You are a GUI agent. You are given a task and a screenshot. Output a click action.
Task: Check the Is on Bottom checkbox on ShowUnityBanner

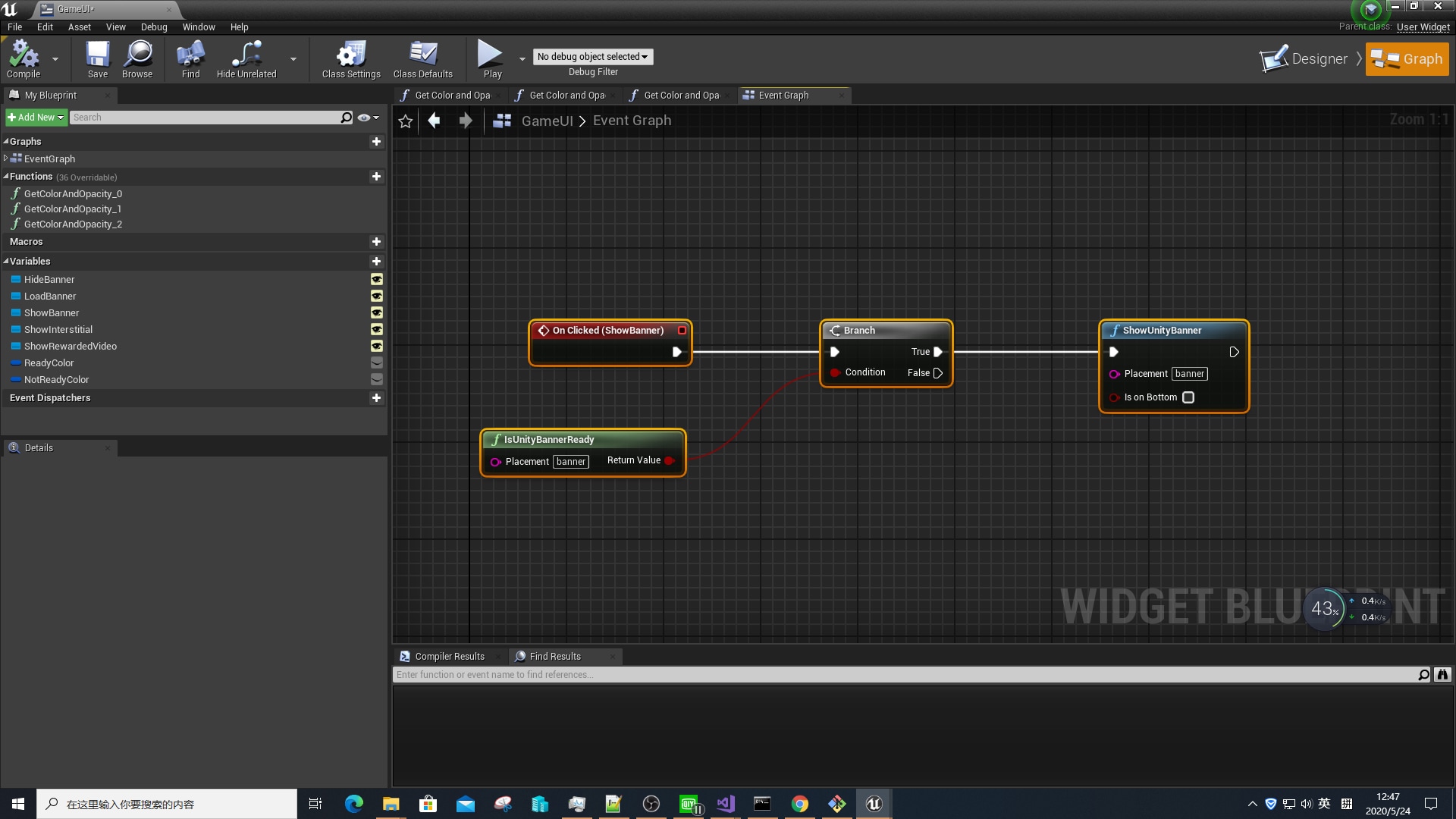coord(1188,397)
